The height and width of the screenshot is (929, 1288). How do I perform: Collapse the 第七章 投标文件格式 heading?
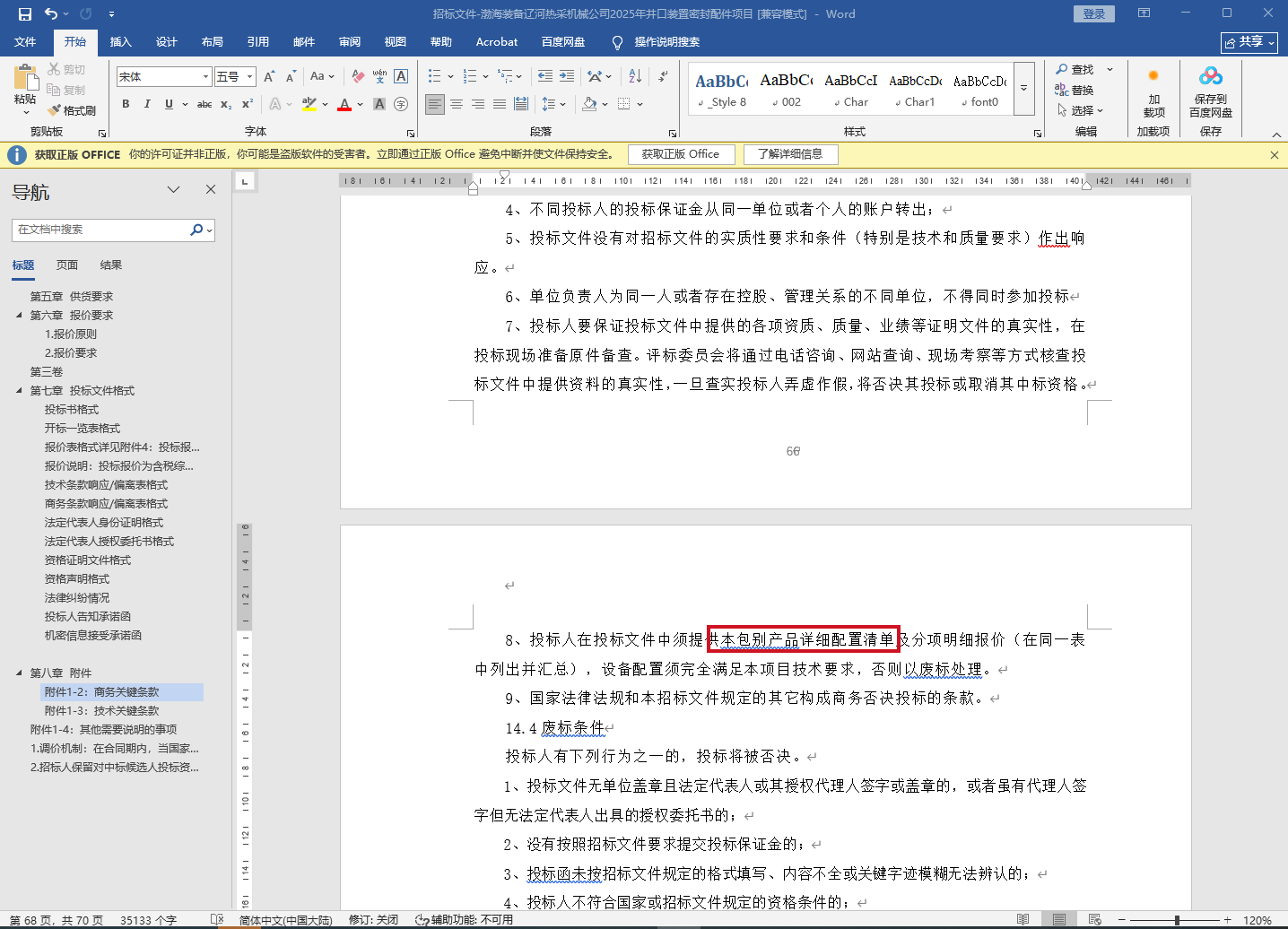pyautogui.click(x=20, y=390)
